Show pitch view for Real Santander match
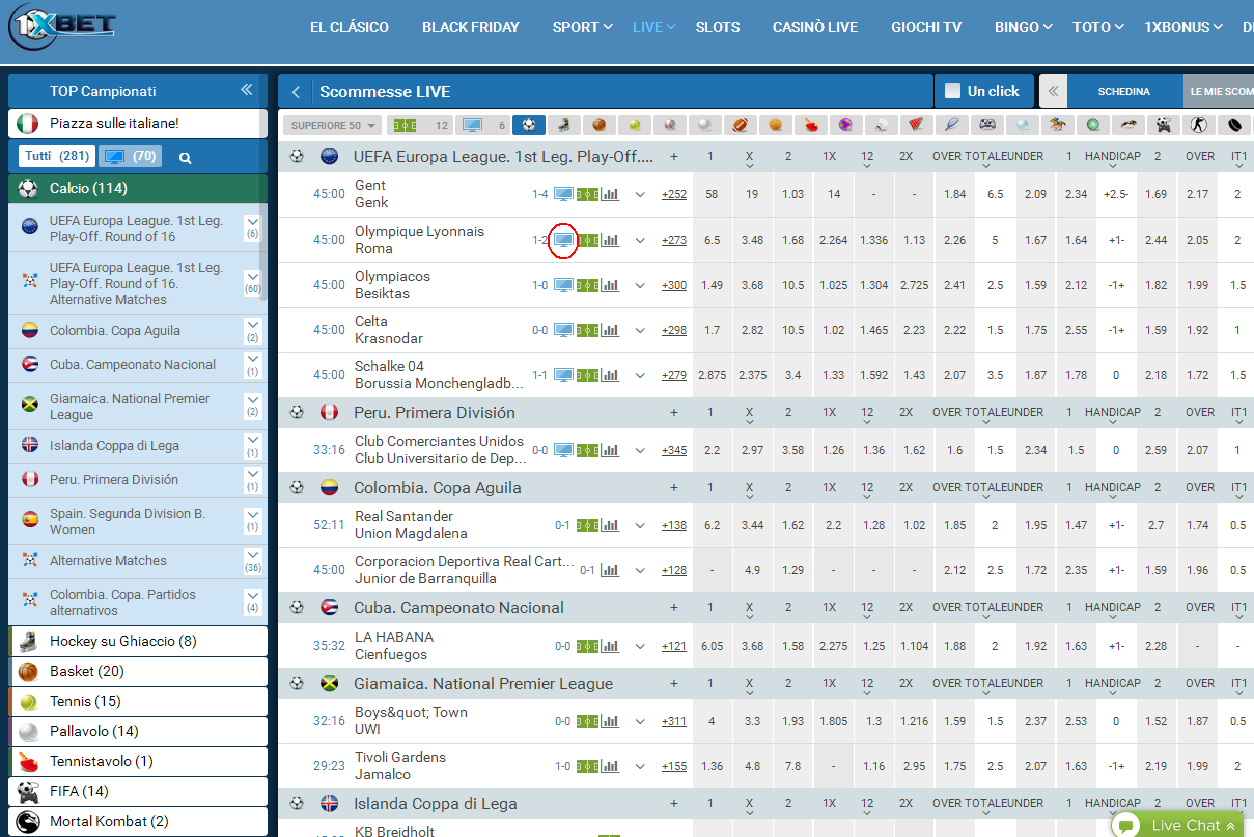This screenshot has height=837, width=1254. click(588, 525)
